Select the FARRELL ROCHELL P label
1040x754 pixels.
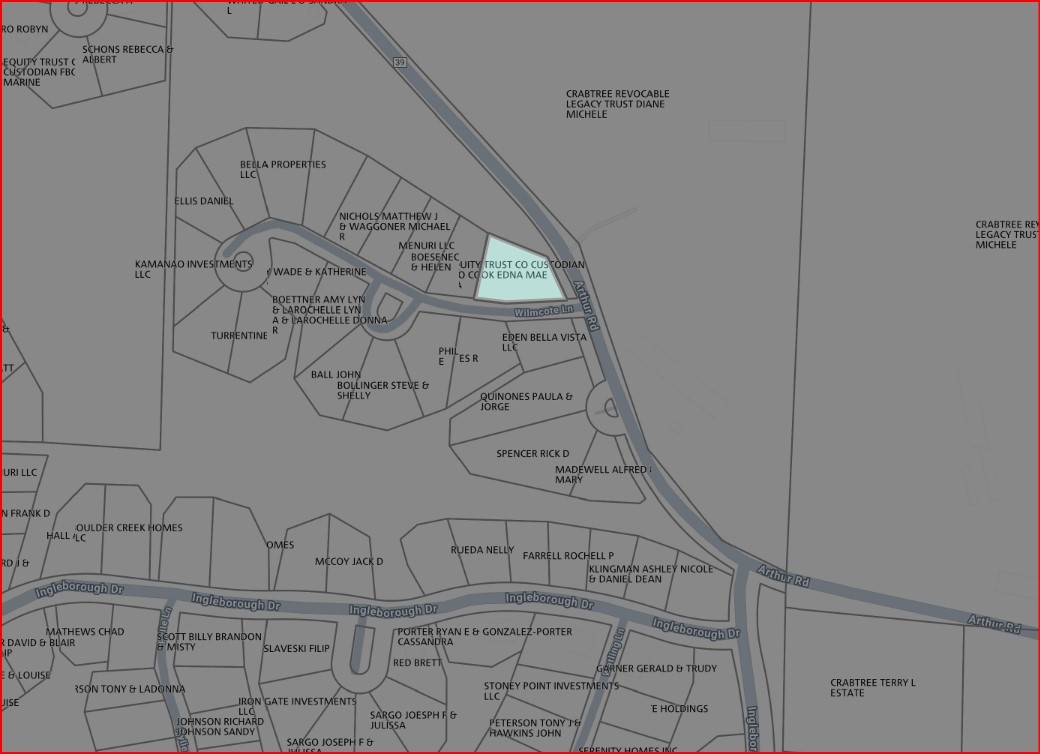coord(568,556)
